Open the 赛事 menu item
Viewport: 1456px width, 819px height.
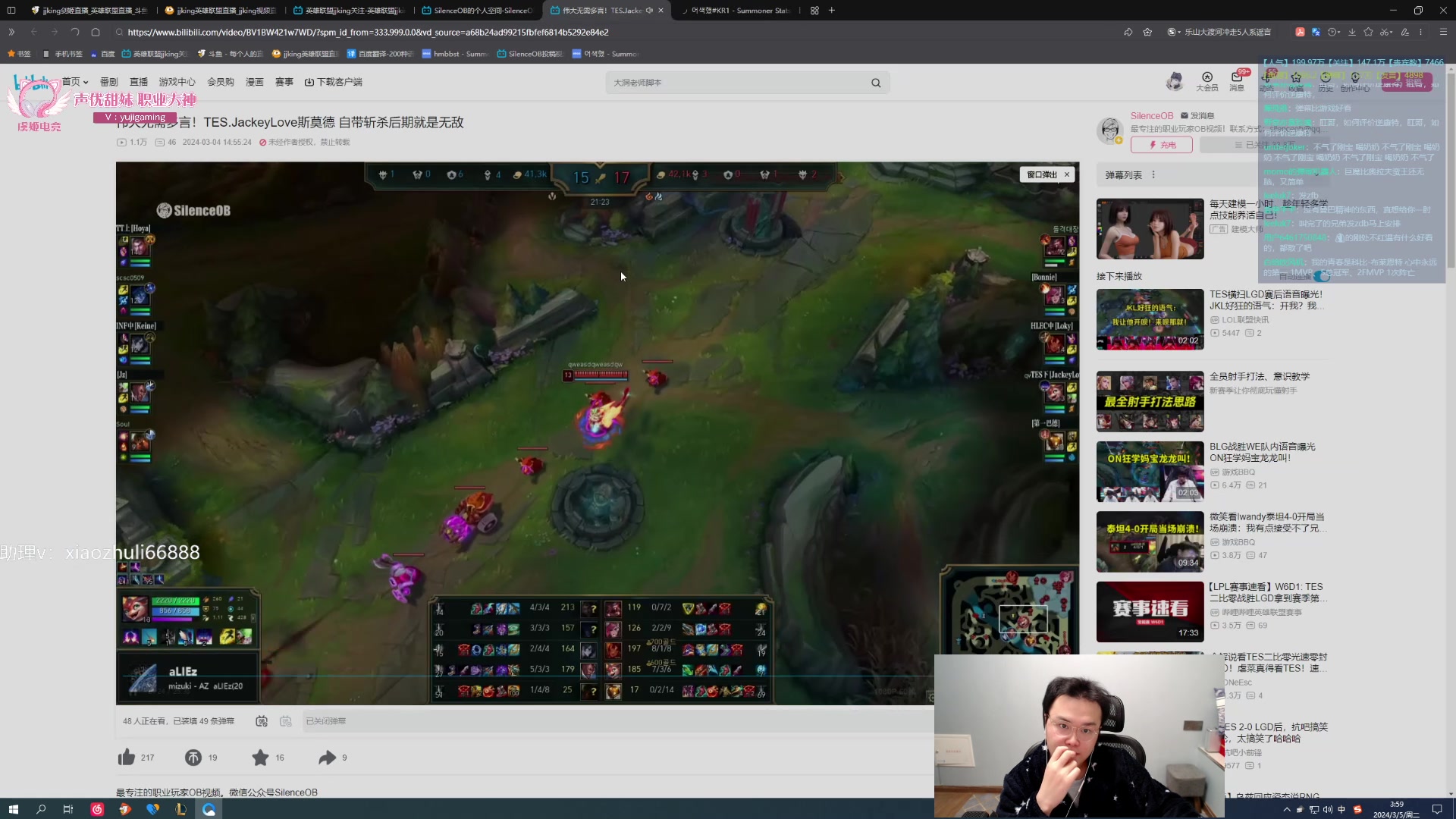284,82
